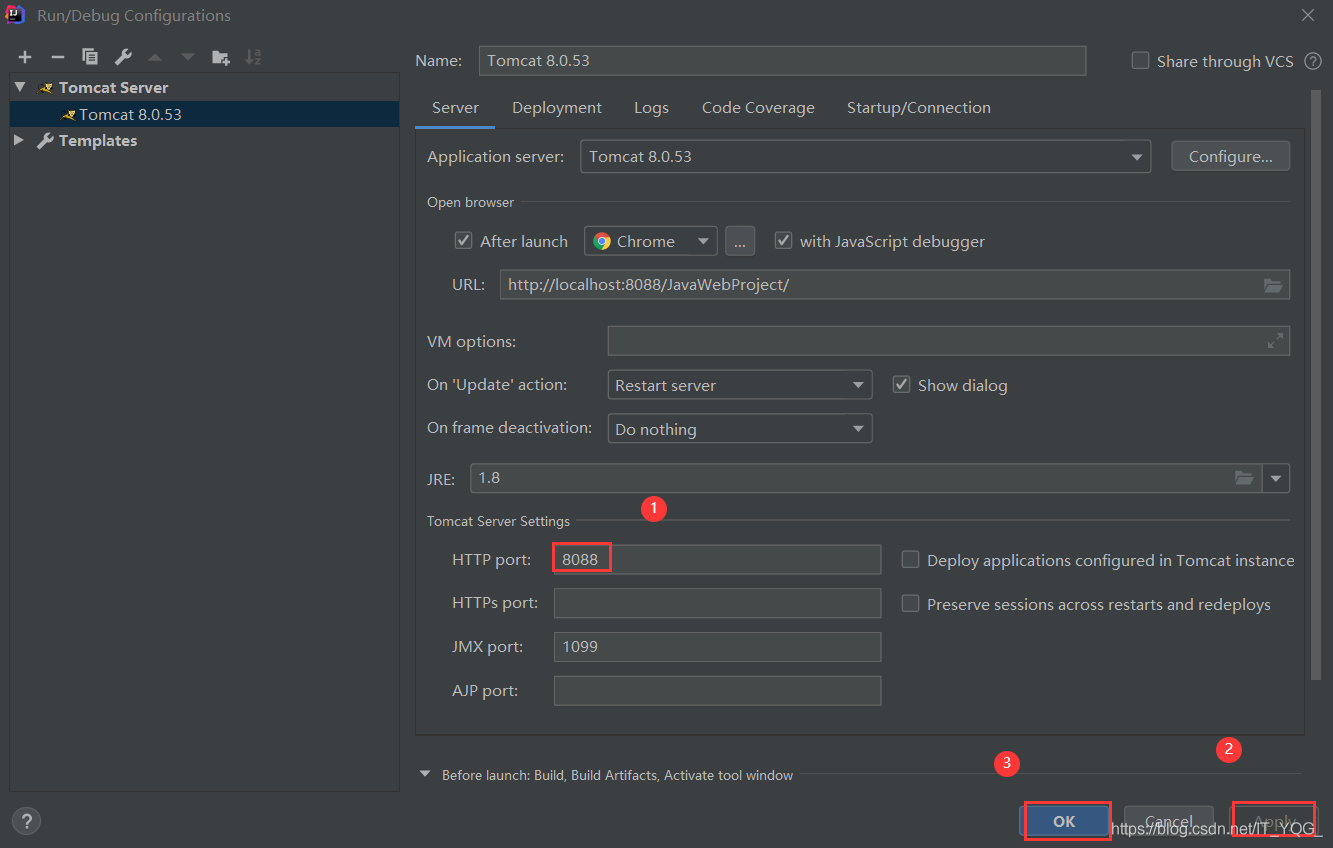This screenshot has height=848, width=1333.
Task: Sort configurations alphabetically
Action: click(x=253, y=57)
